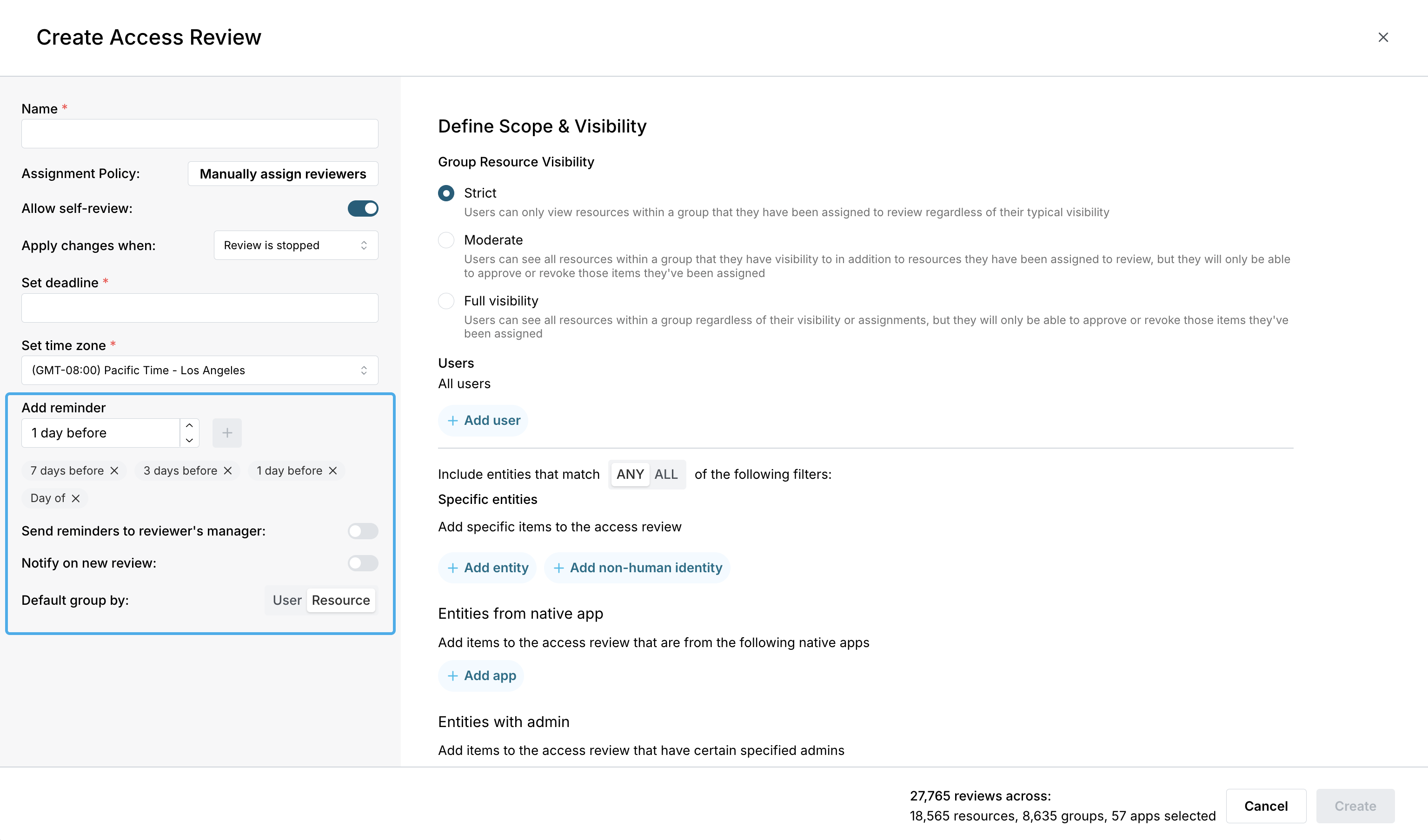
Task: Disable the Allow self-review toggle
Action: [363, 208]
